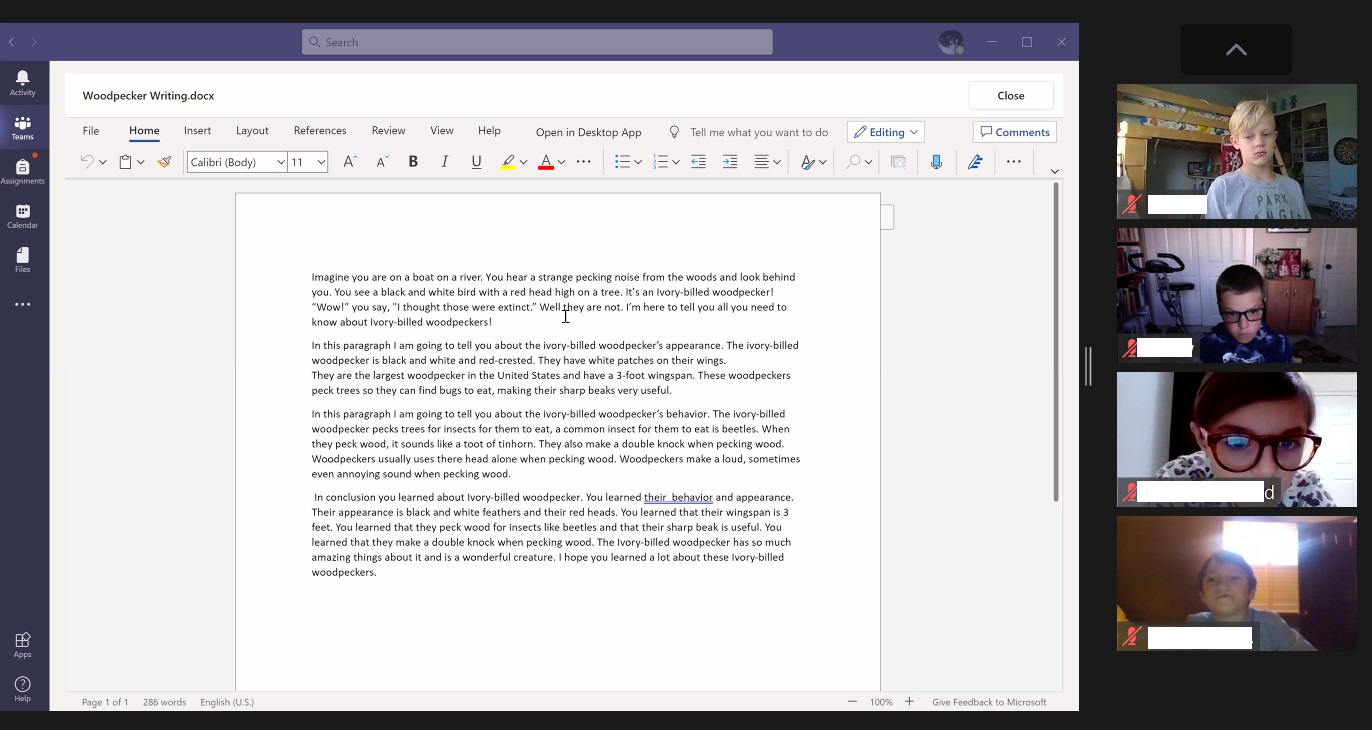The width and height of the screenshot is (1372, 730).
Task: Open the Calibri (Body) font name dropdown
Action: (280, 162)
